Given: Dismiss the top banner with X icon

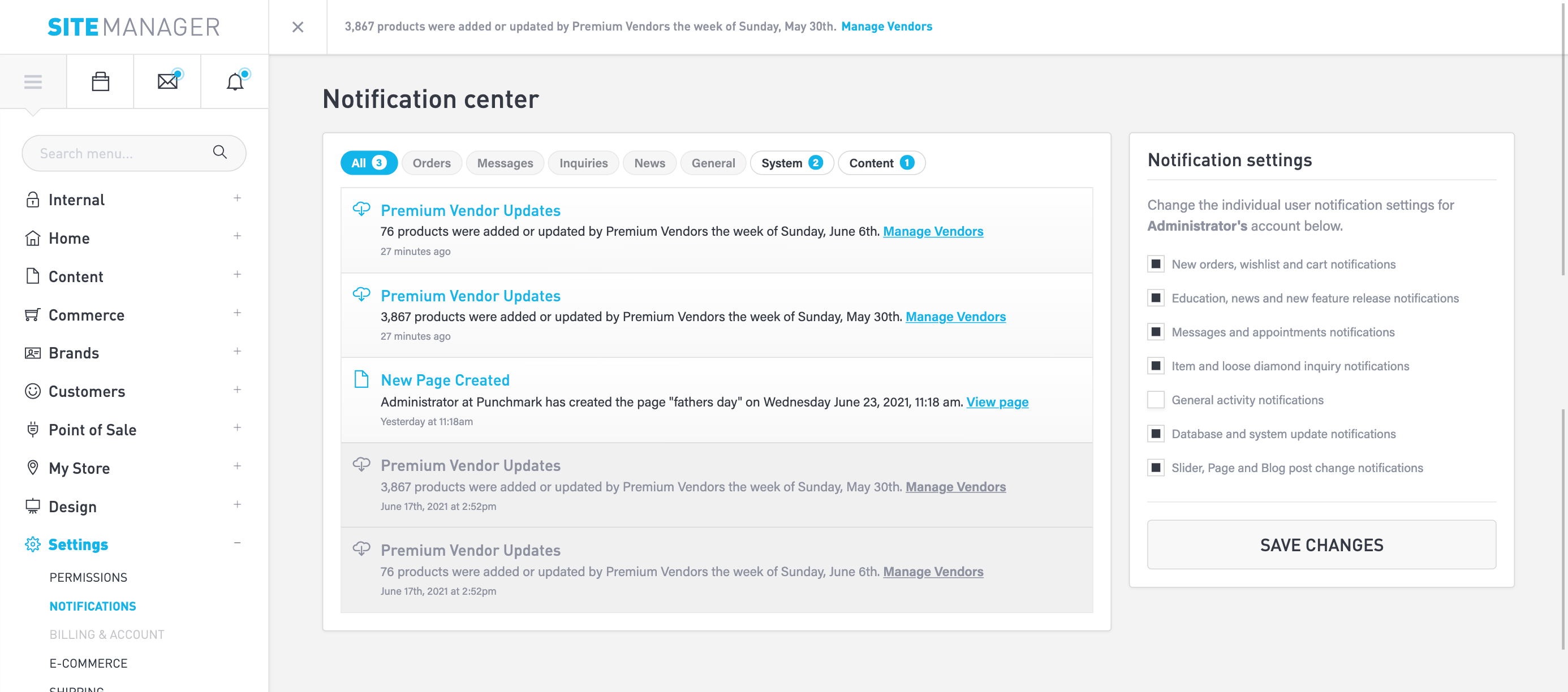Looking at the screenshot, I should click(x=298, y=27).
